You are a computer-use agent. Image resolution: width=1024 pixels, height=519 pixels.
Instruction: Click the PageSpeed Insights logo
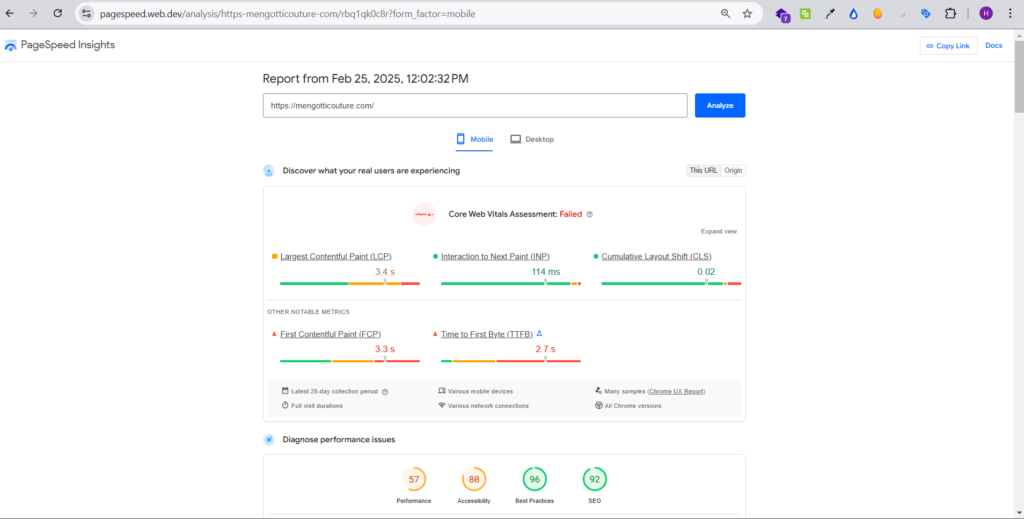coord(59,45)
